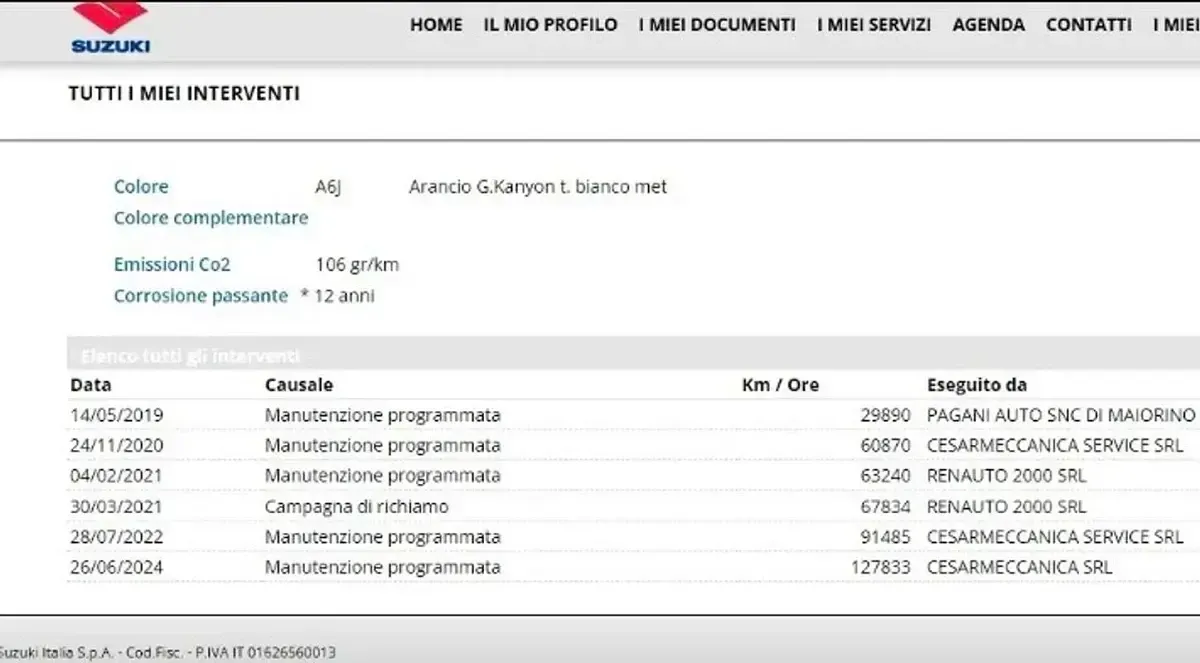The height and width of the screenshot is (663, 1200).
Task: Click CESARMECCANICA SRL on last row
Action: [x=1019, y=568]
